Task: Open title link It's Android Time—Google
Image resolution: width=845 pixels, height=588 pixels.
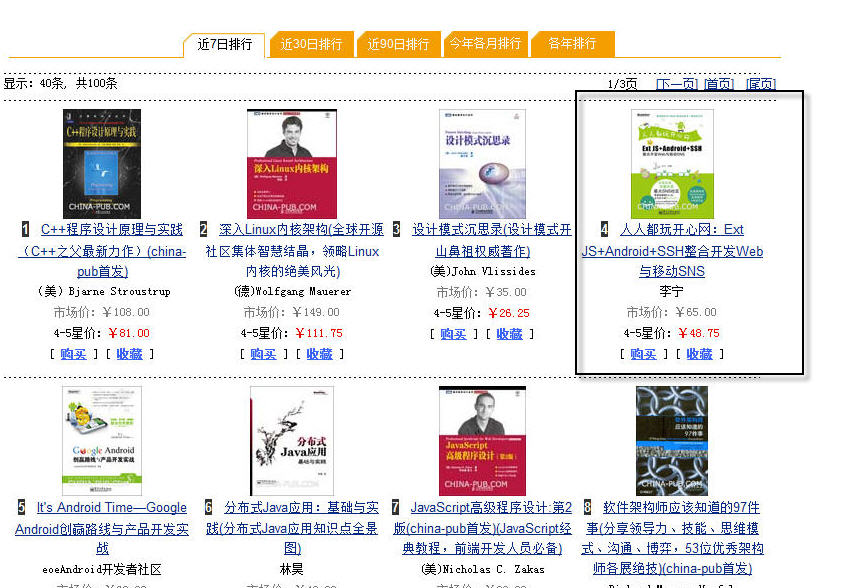Action: tap(102, 528)
